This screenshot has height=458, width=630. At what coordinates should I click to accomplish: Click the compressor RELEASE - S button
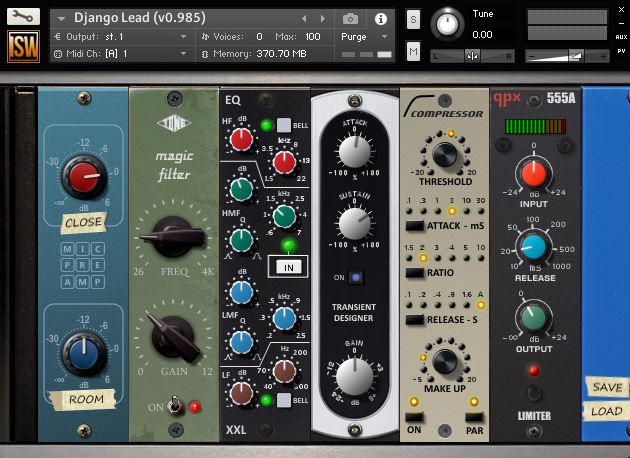pos(414,320)
